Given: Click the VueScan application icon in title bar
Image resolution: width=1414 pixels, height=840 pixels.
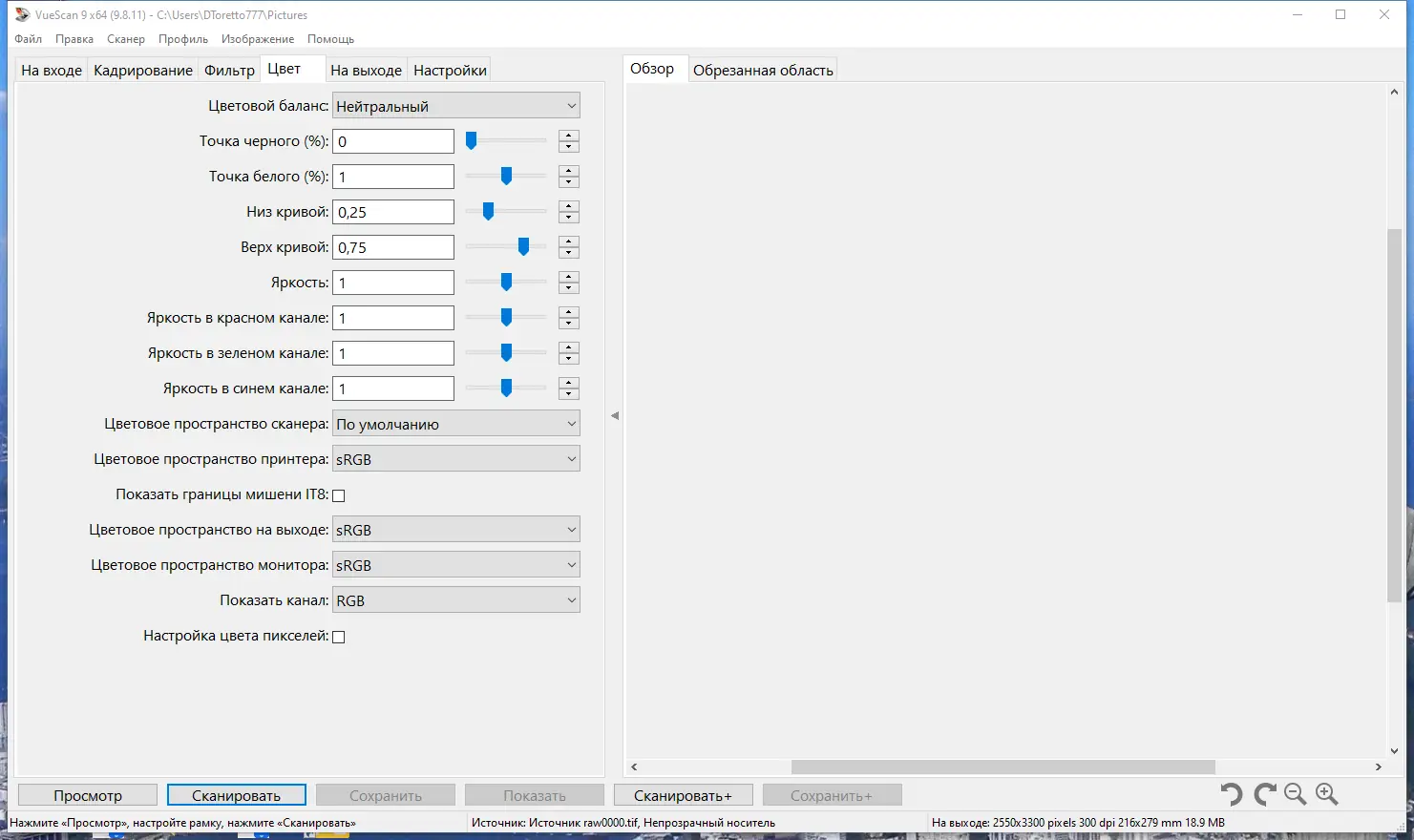Looking at the screenshot, I should (x=22, y=14).
